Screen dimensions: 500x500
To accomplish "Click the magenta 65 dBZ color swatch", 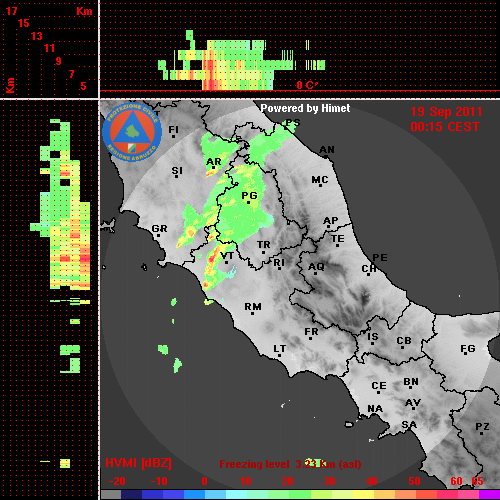I will pyautogui.click(x=489, y=495).
